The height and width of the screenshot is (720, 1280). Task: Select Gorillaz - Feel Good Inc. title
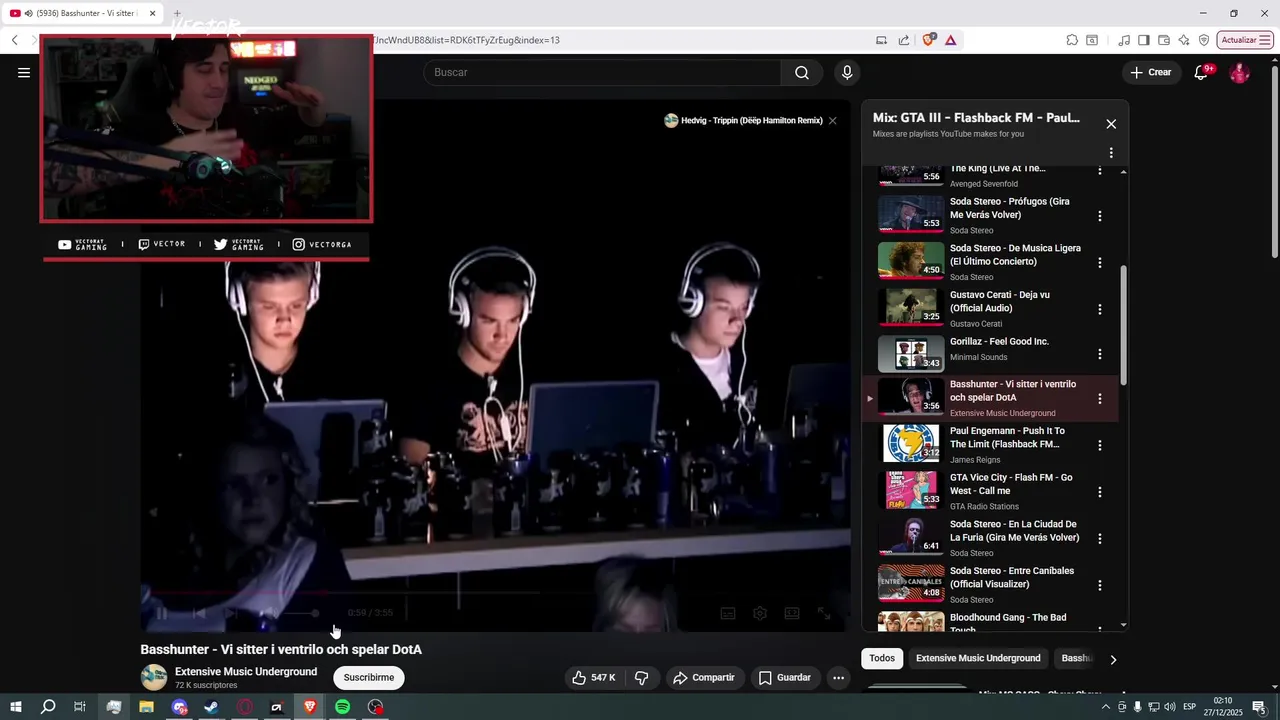(999, 342)
